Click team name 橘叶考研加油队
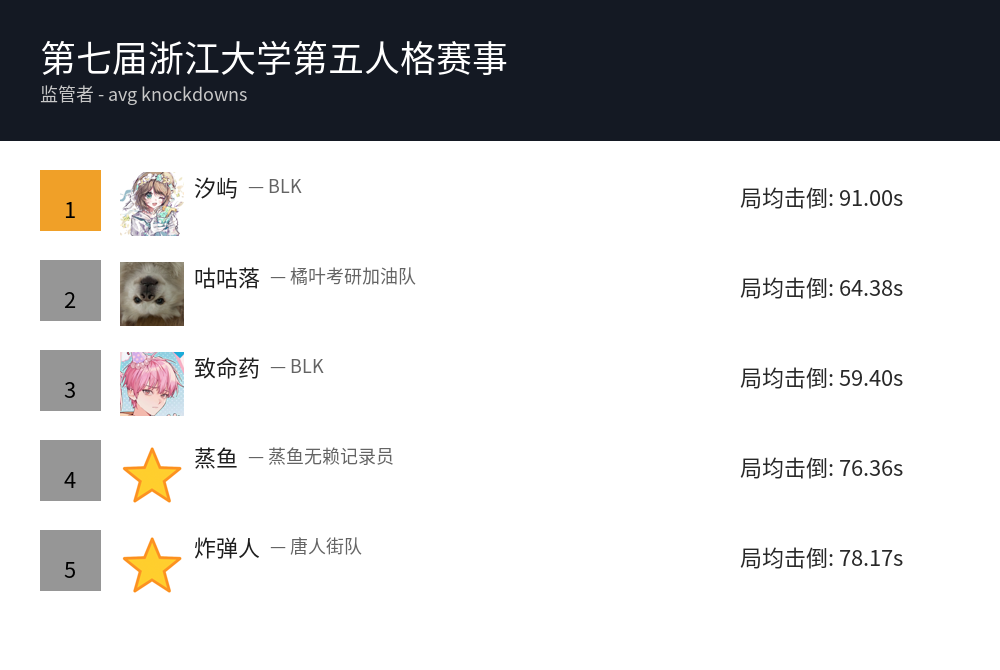Image resolution: width=1000 pixels, height=670 pixels. [x=352, y=277]
